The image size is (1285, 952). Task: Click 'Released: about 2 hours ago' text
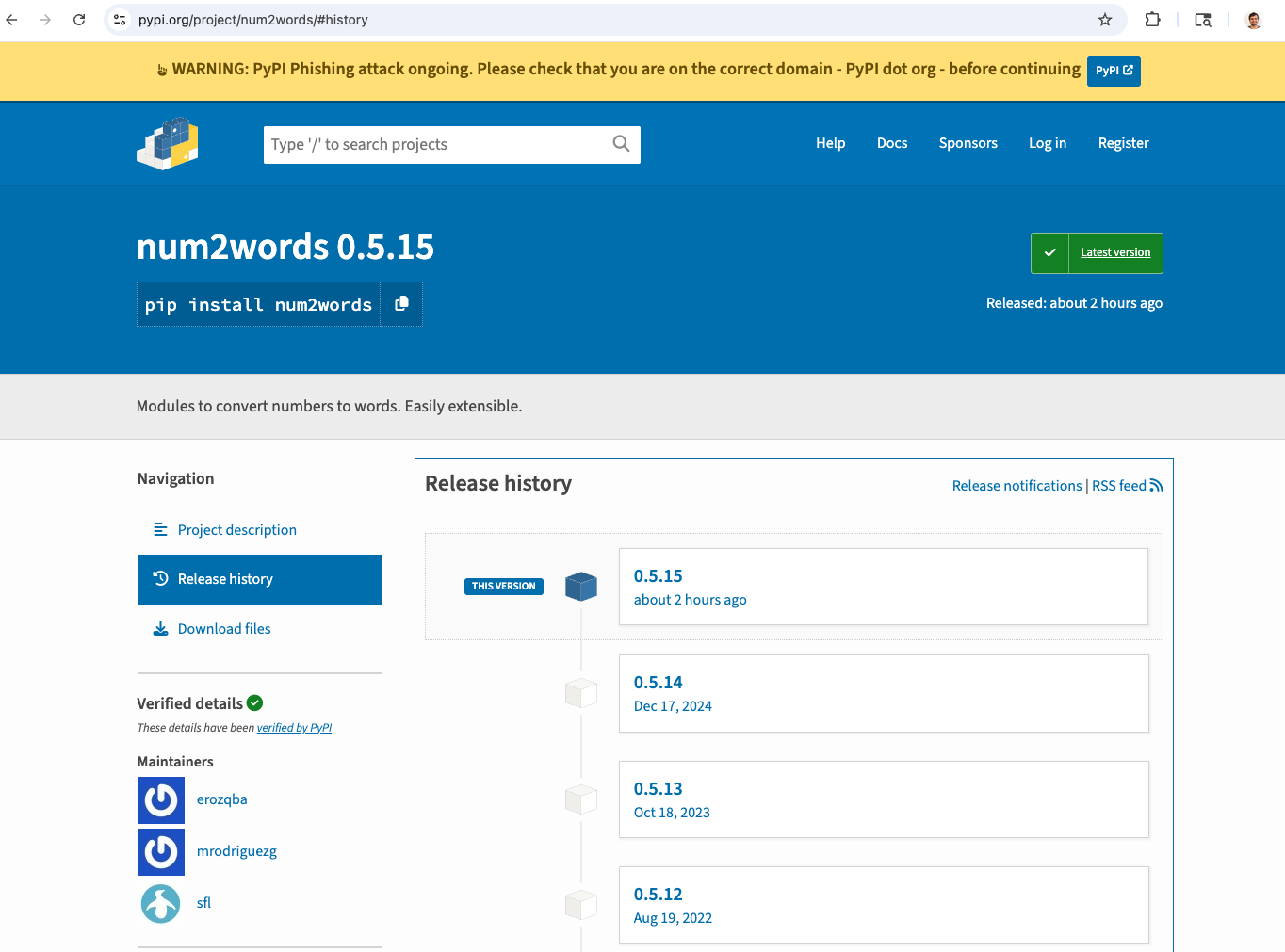(x=1074, y=303)
